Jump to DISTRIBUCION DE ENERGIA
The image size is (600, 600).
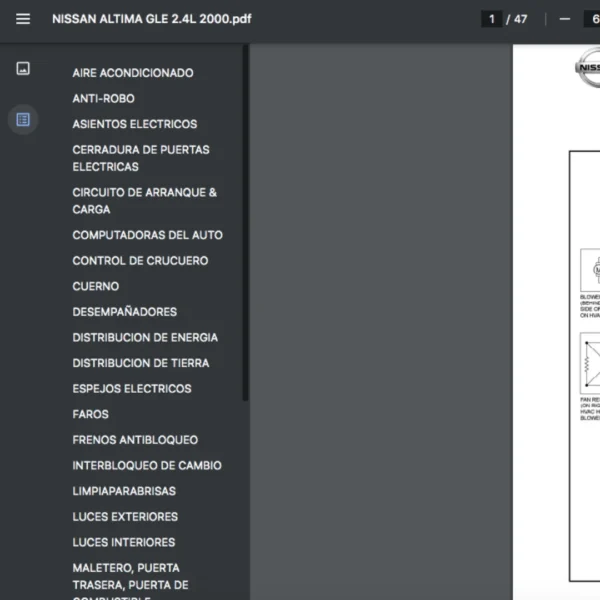click(x=145, y=338)
